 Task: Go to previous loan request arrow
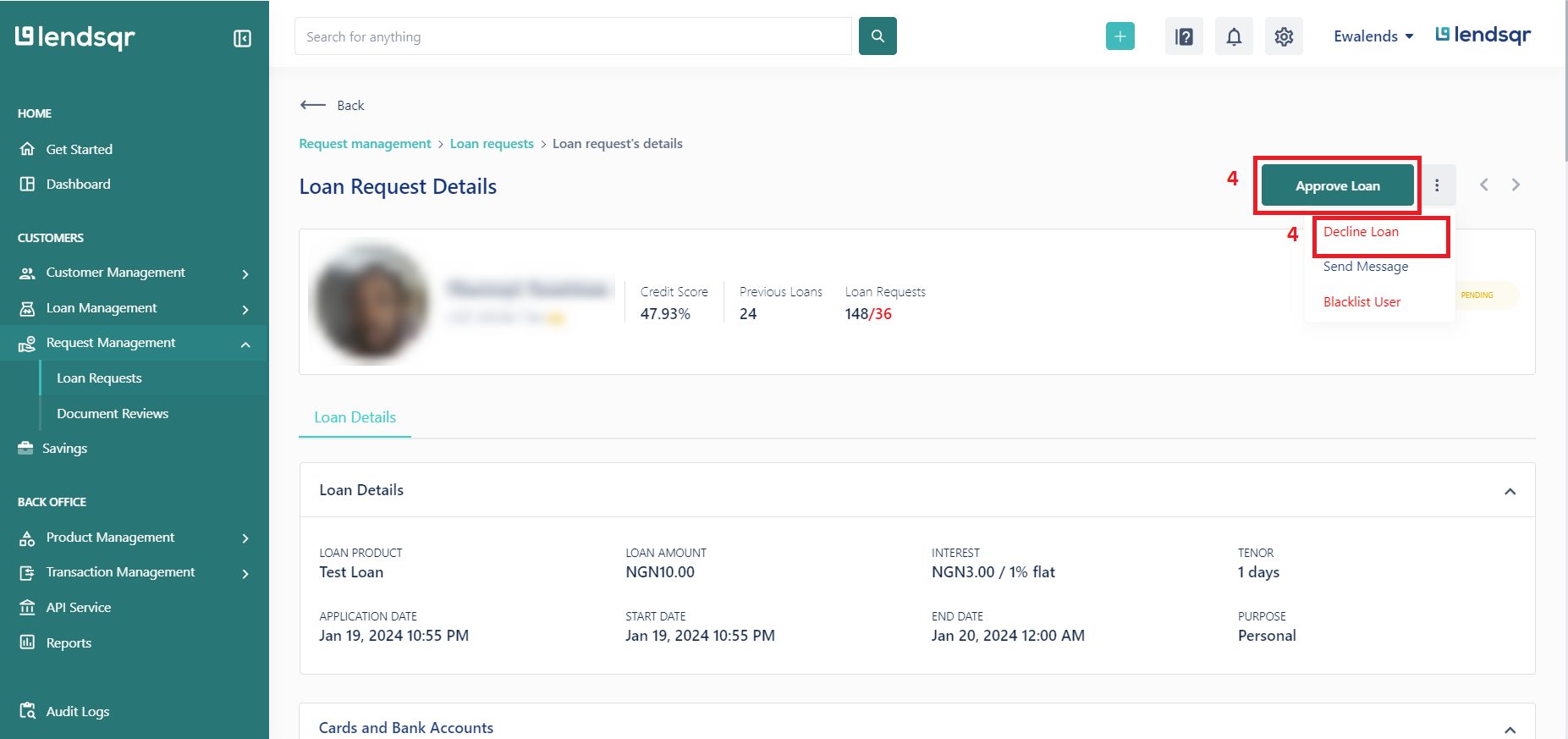click(1483, 185)
